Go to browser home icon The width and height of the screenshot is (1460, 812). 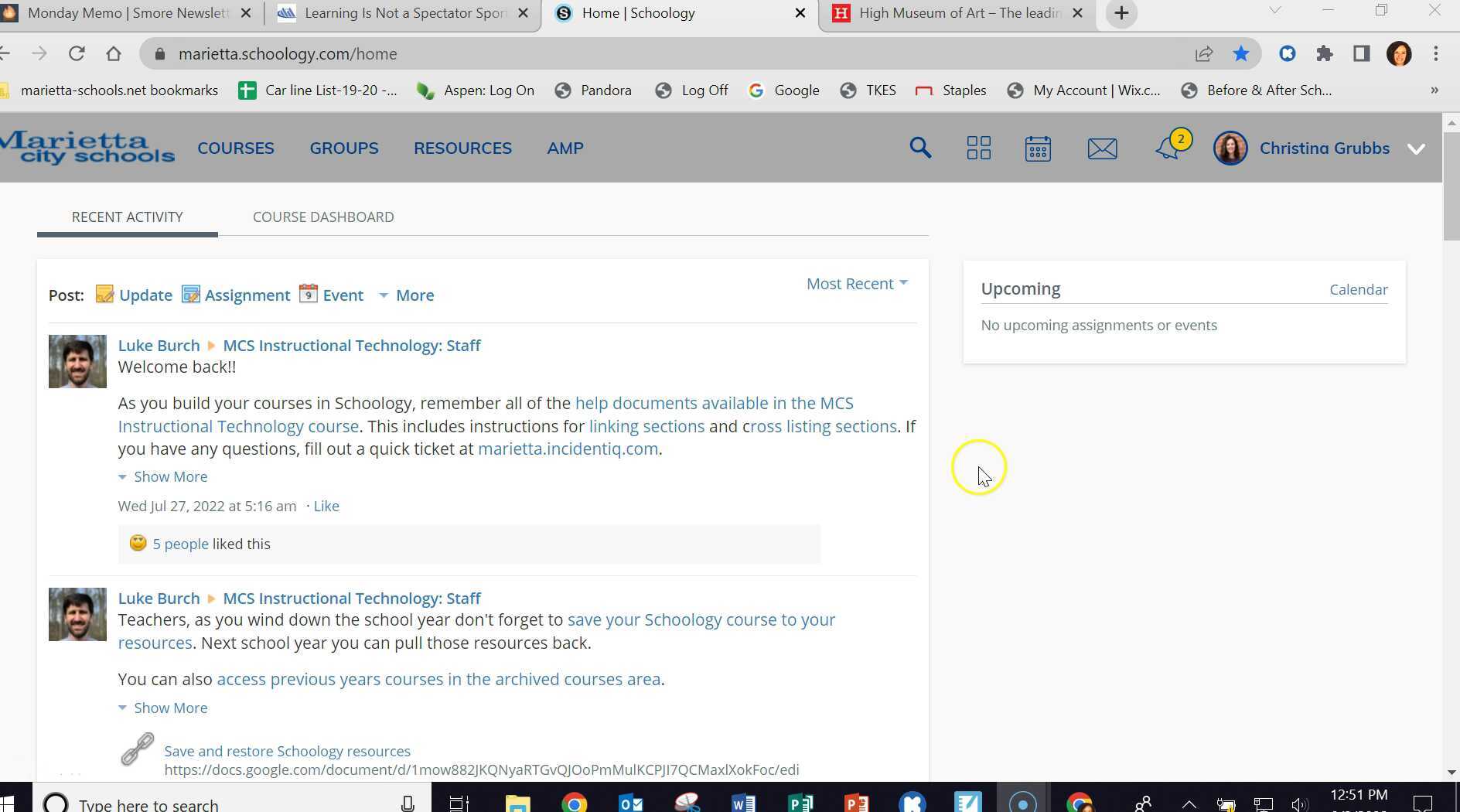(114, 53)
